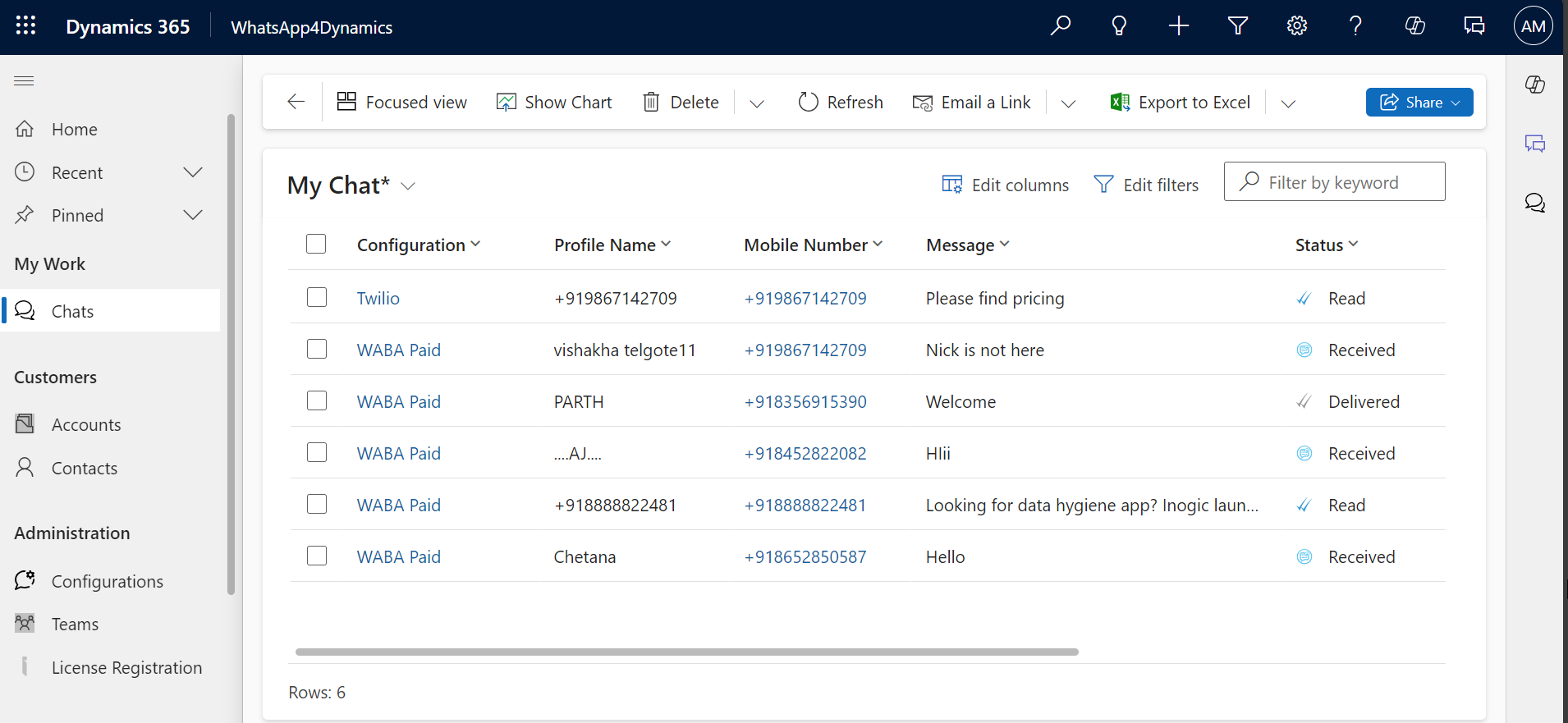Open the Teams chats icon in right pane

point(1535,144)
